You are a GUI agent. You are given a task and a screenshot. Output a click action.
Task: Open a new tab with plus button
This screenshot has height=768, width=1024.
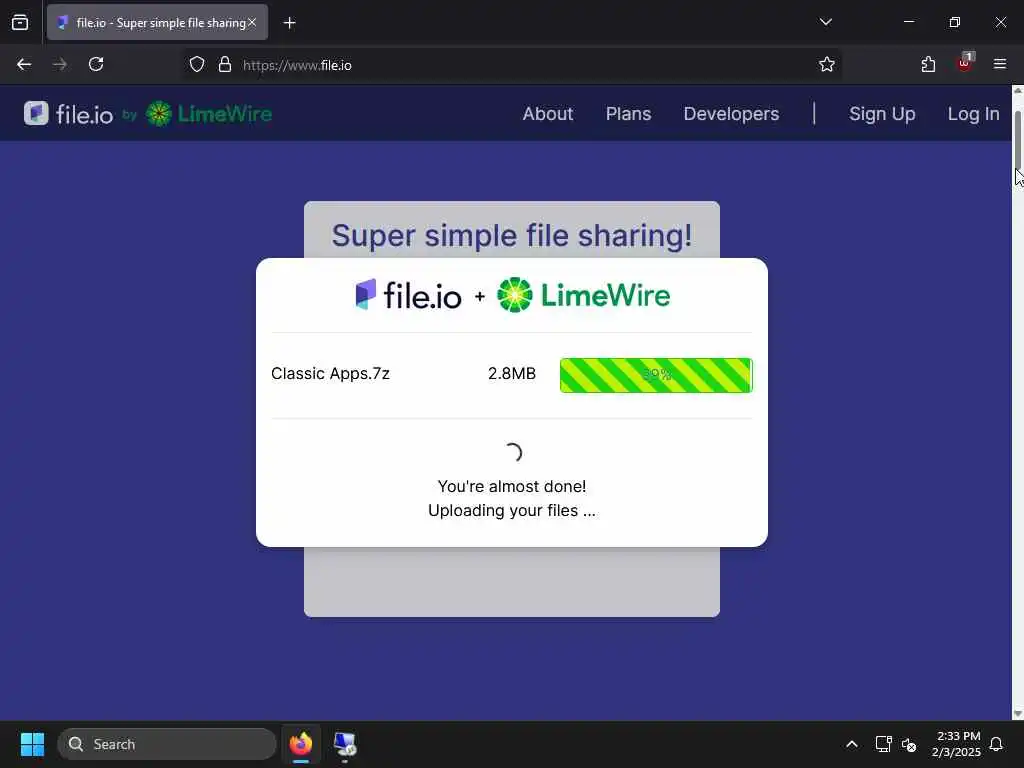(289, 23)
